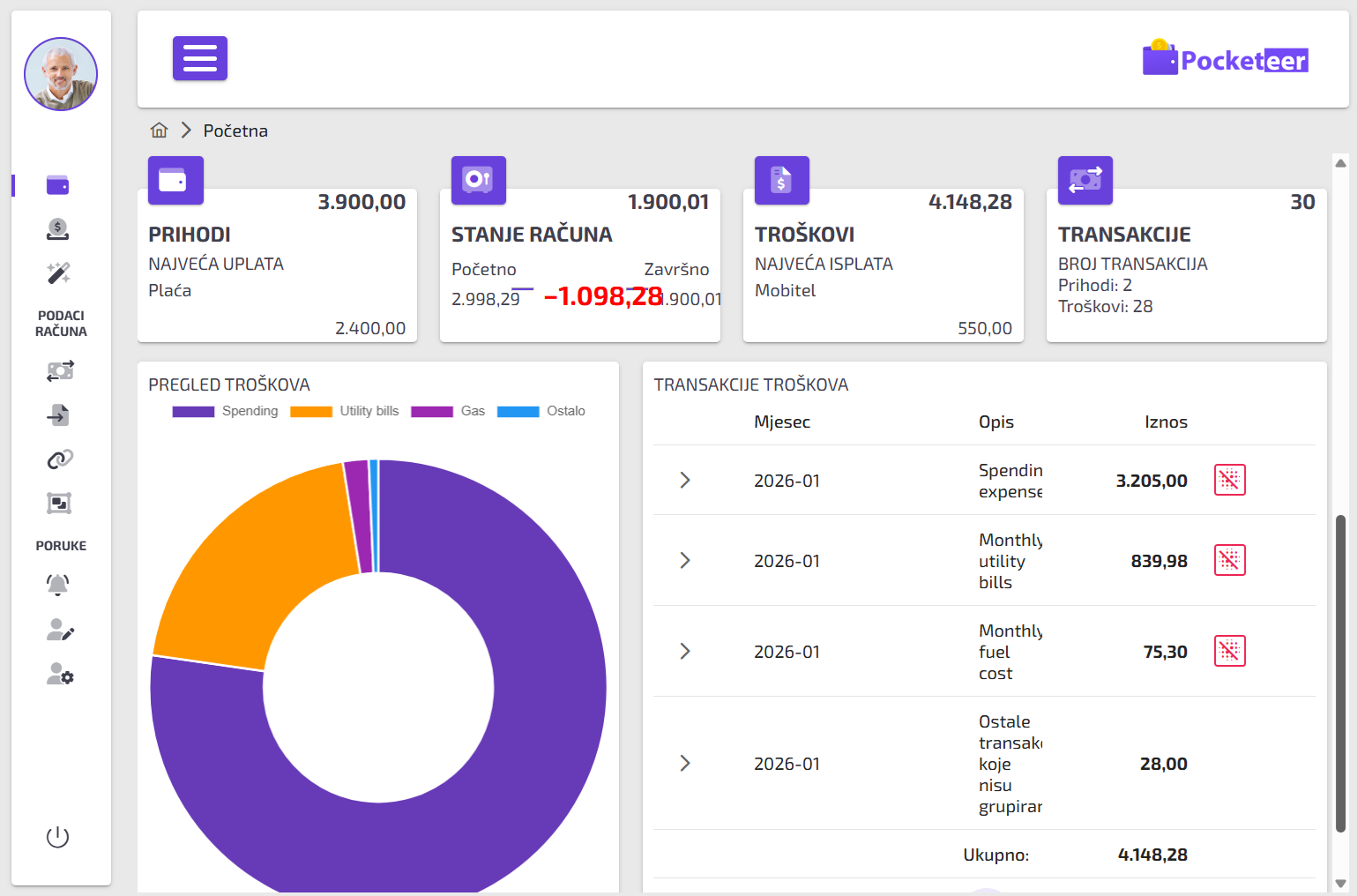Viewport: 1357px width, 896px height.
Task: Click the Početna breadcrumb link
Action: [x=235, y=131]
